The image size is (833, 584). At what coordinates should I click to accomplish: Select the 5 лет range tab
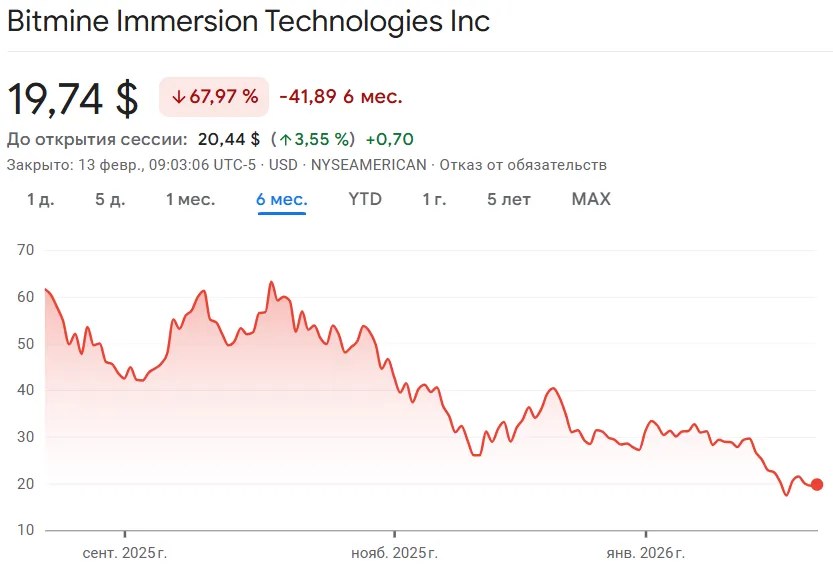tap(508, 199)
